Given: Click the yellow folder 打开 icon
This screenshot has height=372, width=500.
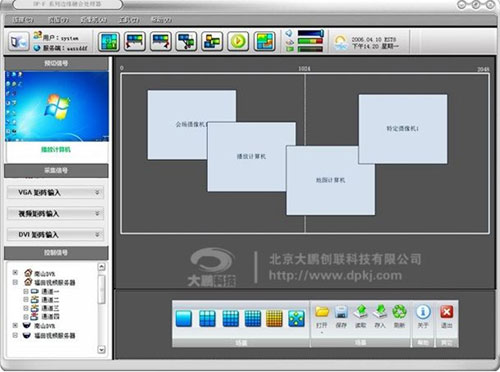Looking at the screenshot, I should pyautogui.click(x=322, y=312).
